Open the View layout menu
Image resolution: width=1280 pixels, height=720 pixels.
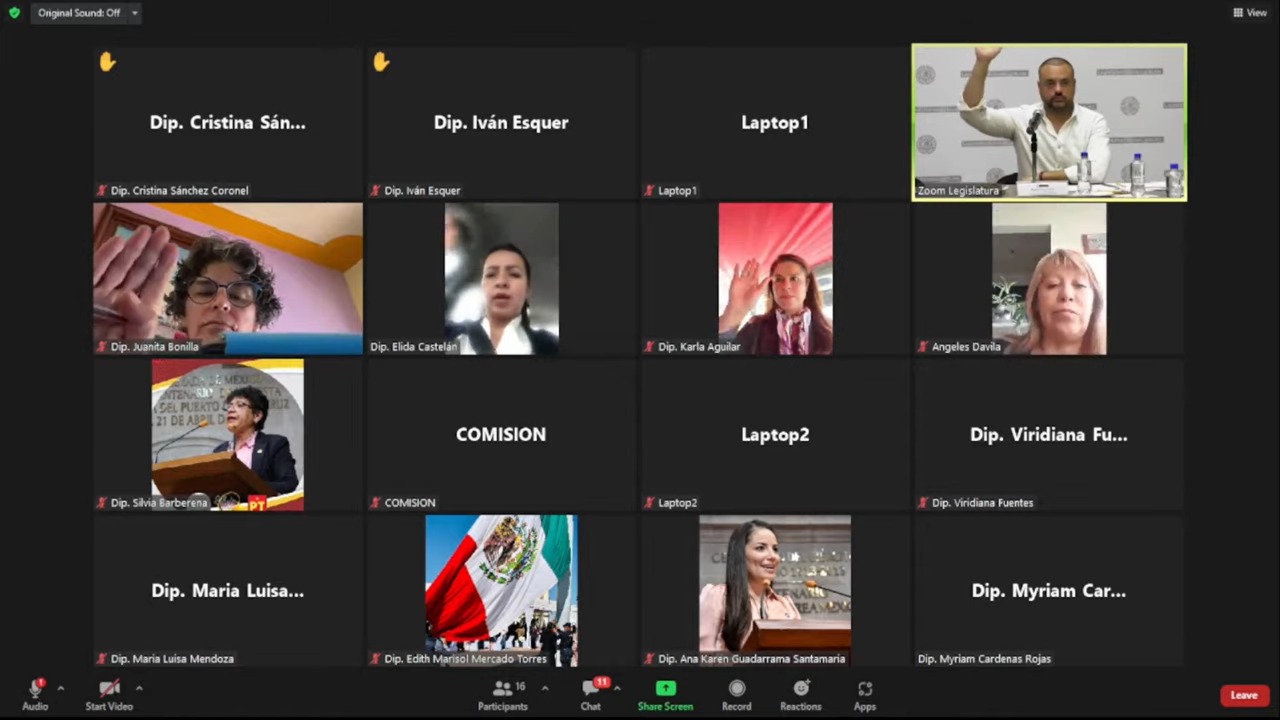point(1250,13)
